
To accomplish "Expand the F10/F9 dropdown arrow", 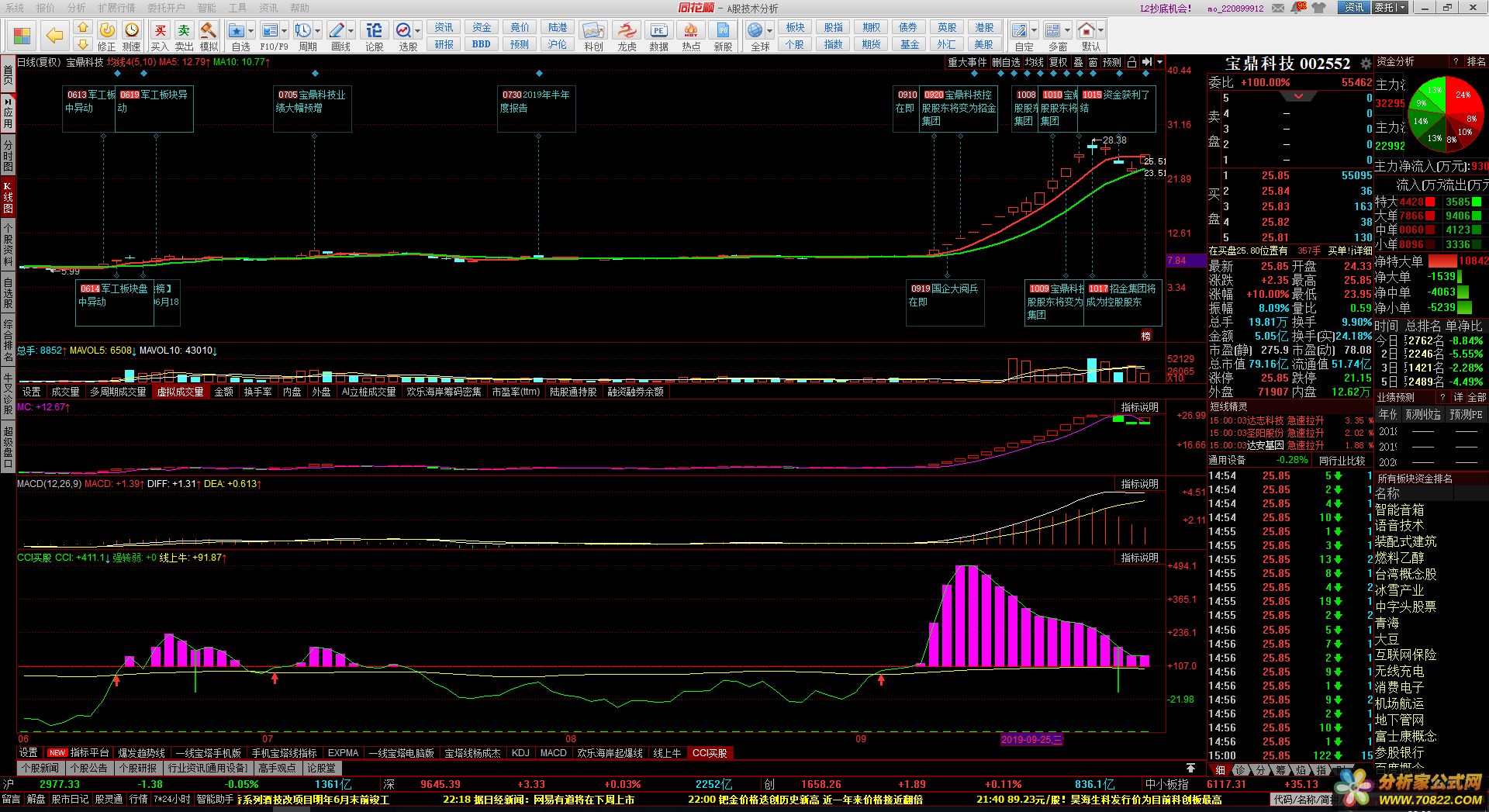I will 284,32.
